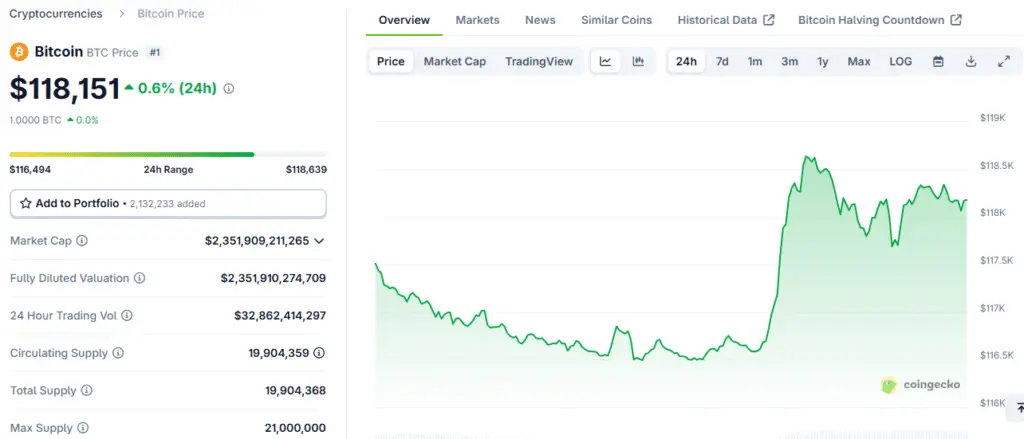Screen dimensions: 1024x439
Task: Select the Max time range
Action: [x=859, y=61]
